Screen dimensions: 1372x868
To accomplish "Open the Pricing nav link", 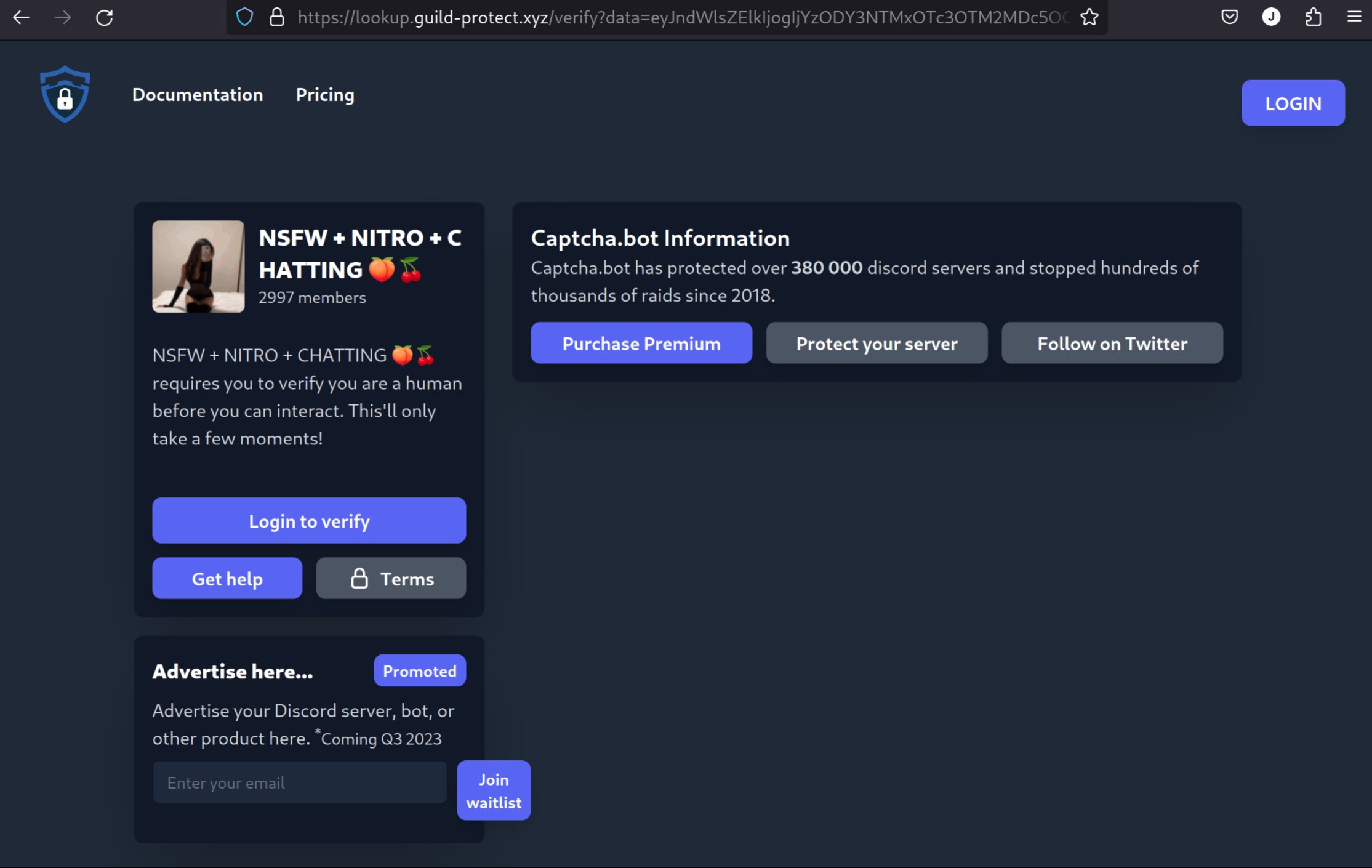I will 325,95.
